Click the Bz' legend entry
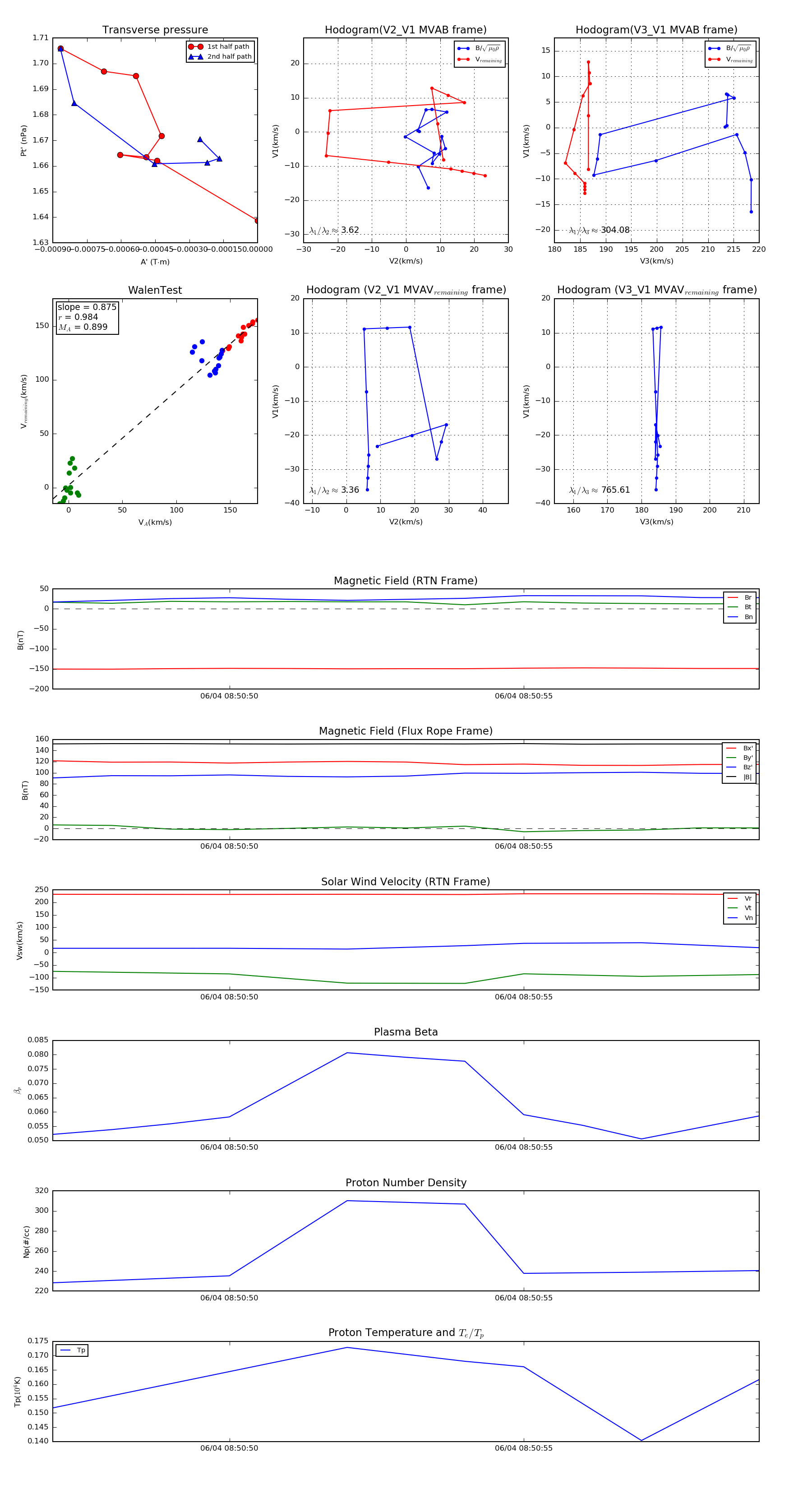 (x=740, y=767)
